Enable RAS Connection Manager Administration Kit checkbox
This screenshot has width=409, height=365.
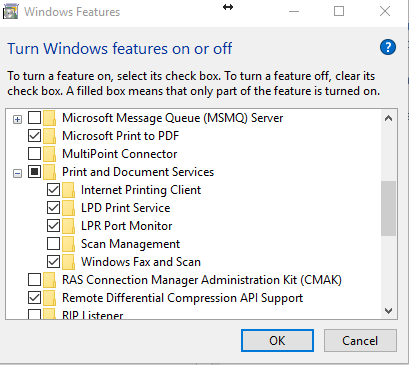pos(34,280)
